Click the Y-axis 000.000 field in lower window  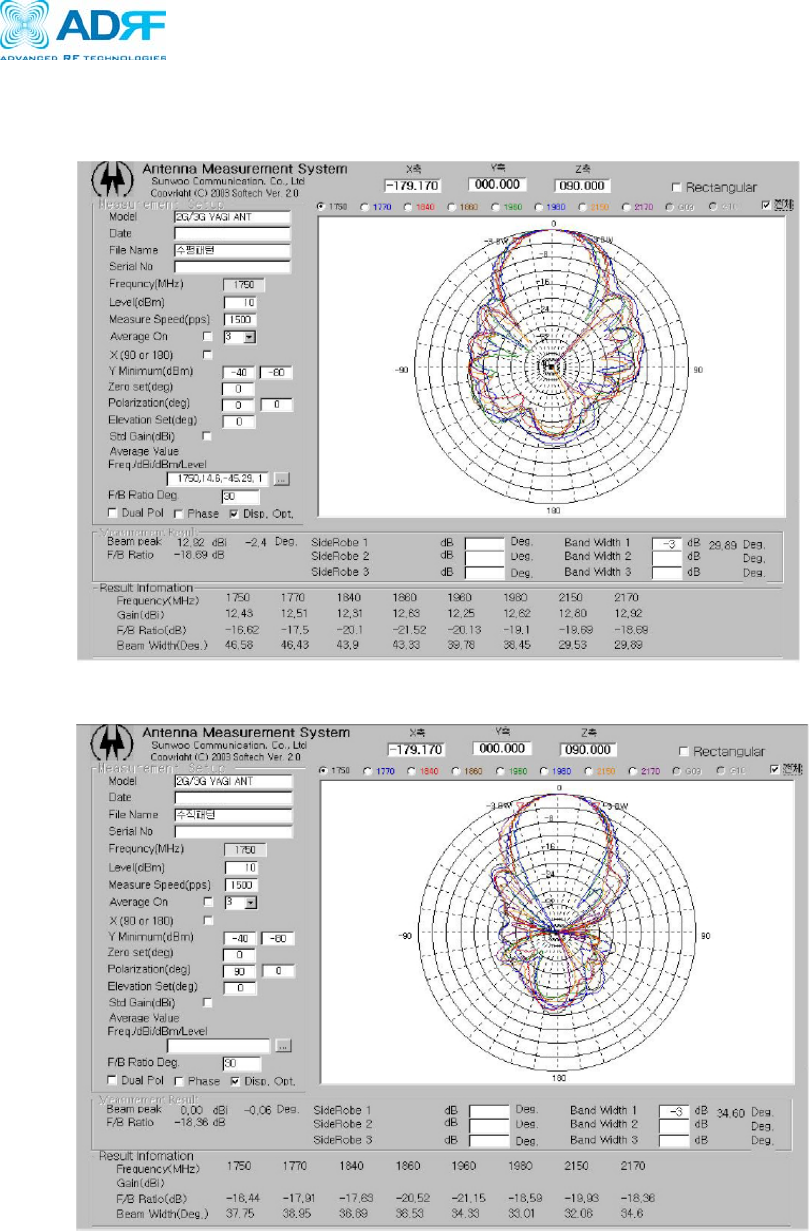pos(502,749)
